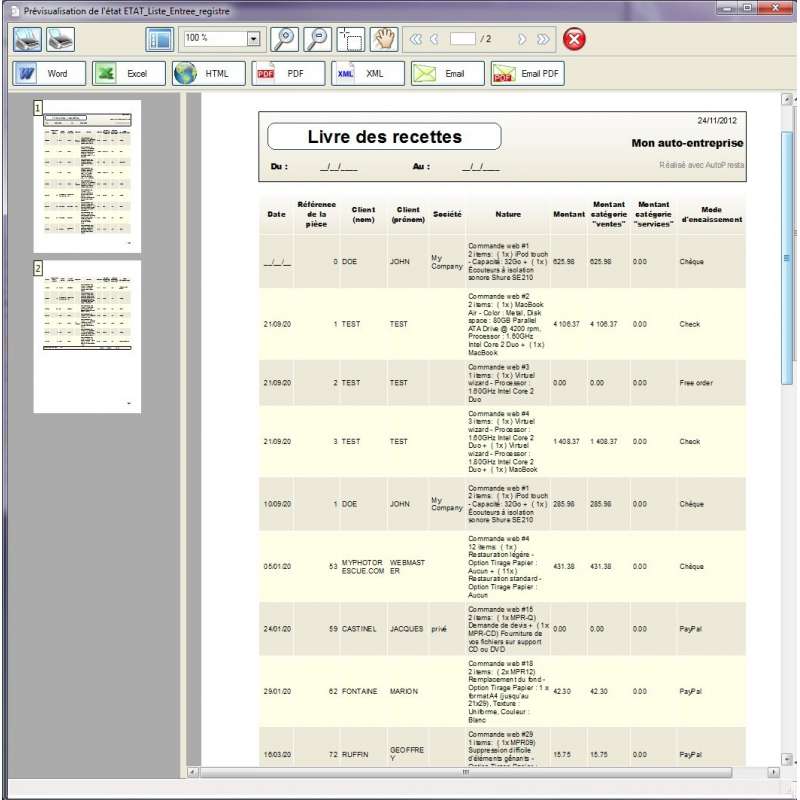Viewport: 800px width, 800px height.
Task: Click the vertical scrollbar thumb
Action: pos(787,258)
